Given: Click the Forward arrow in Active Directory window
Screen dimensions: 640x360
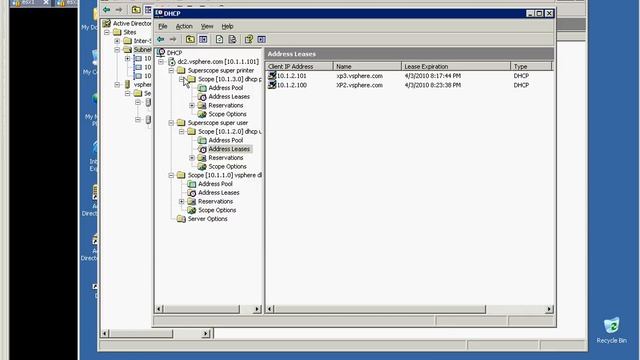Looking at the screenshot, I should click(x=119, y=9).
